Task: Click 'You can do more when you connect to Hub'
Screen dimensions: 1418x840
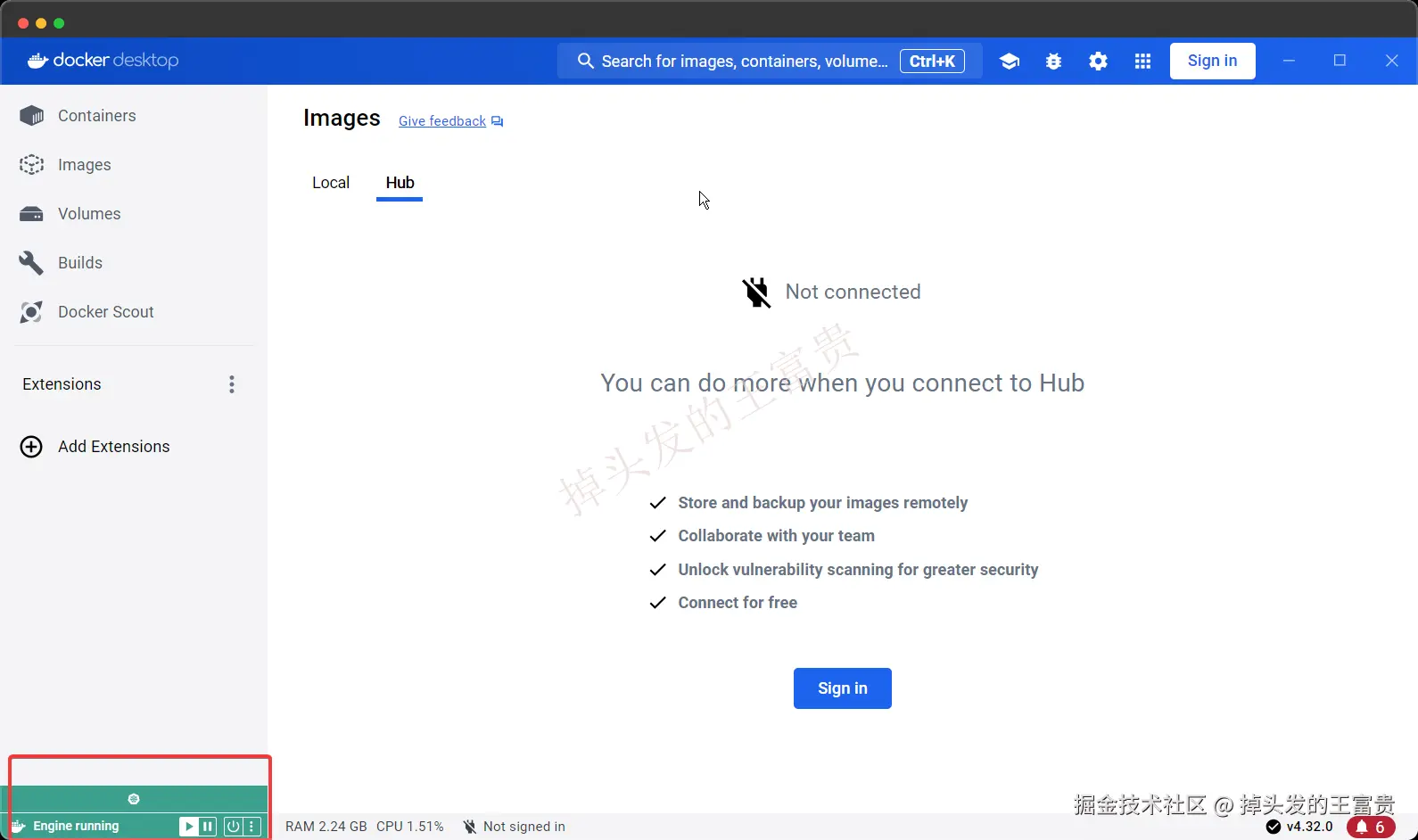Action: [843, 383]
